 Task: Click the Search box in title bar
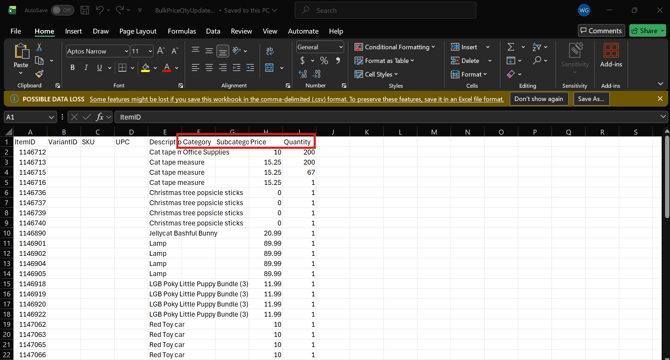[x=385, y=10]
